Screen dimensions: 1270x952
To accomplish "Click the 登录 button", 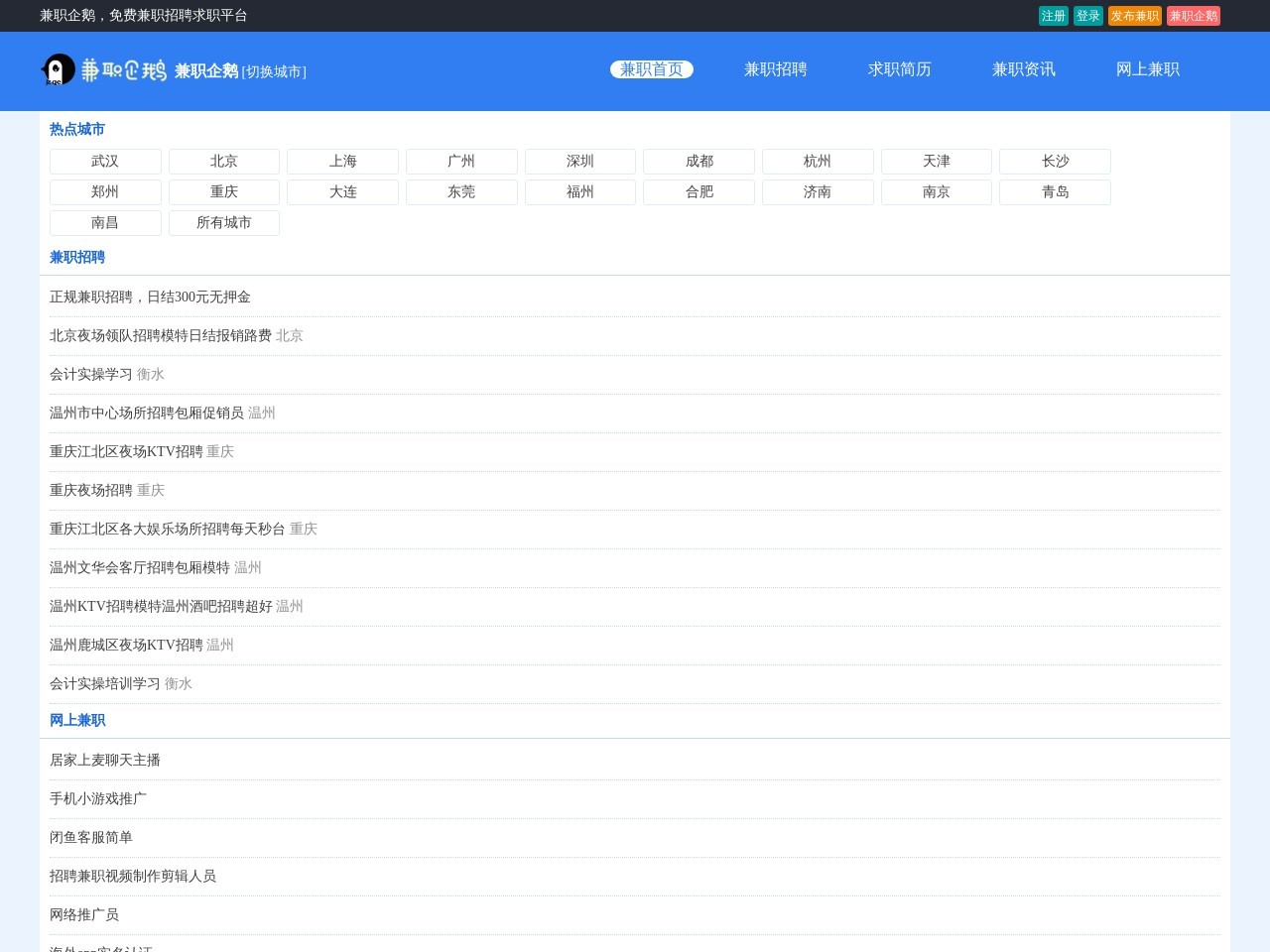I will 1087,16.
